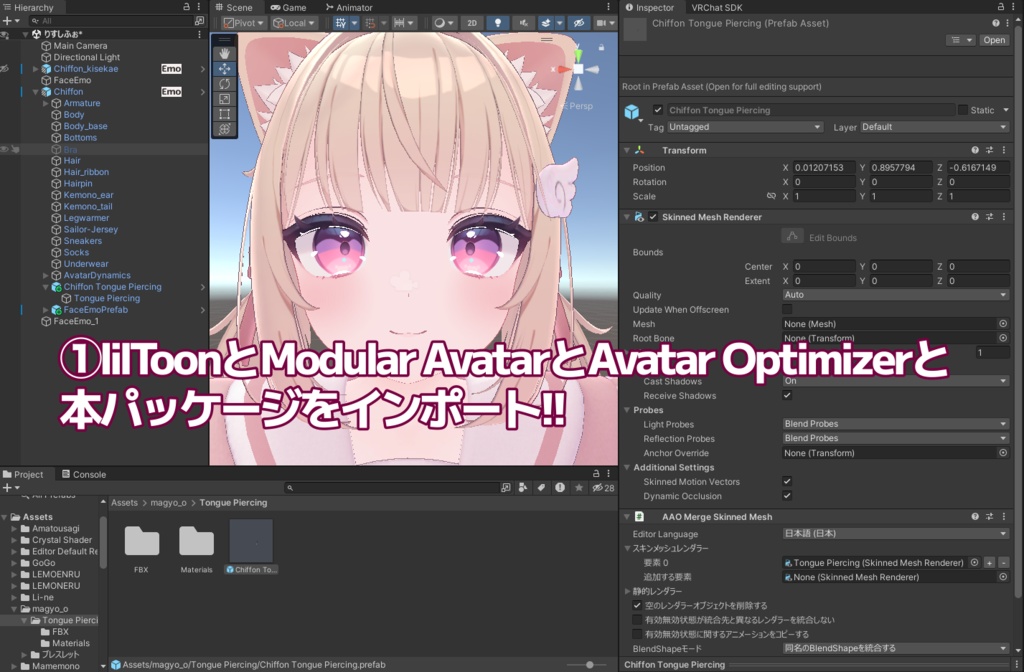
Task: Select the Hand view tool
Action: click(224, 53)
